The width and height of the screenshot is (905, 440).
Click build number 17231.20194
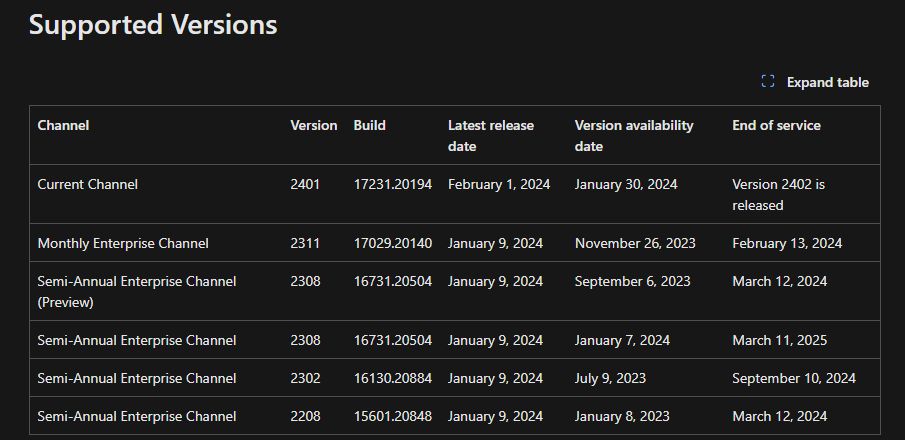click(x=393, y=184)
